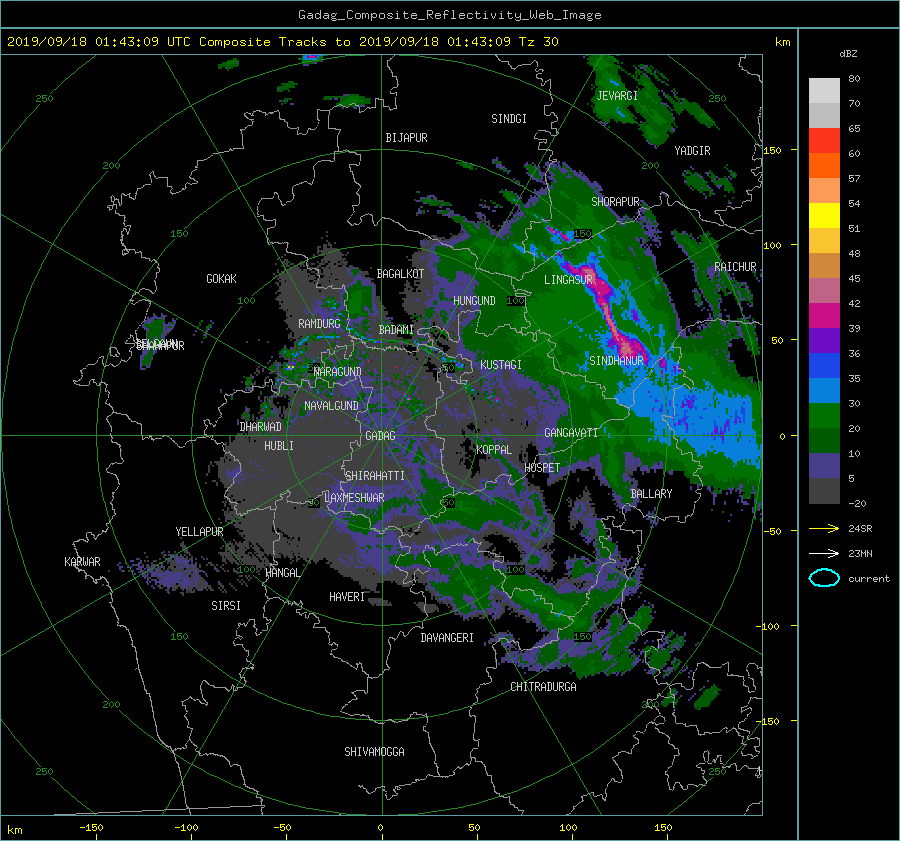Click the DAVANGERI city label
This screenshot has height=841, width=900.
[x=447, y=638]
